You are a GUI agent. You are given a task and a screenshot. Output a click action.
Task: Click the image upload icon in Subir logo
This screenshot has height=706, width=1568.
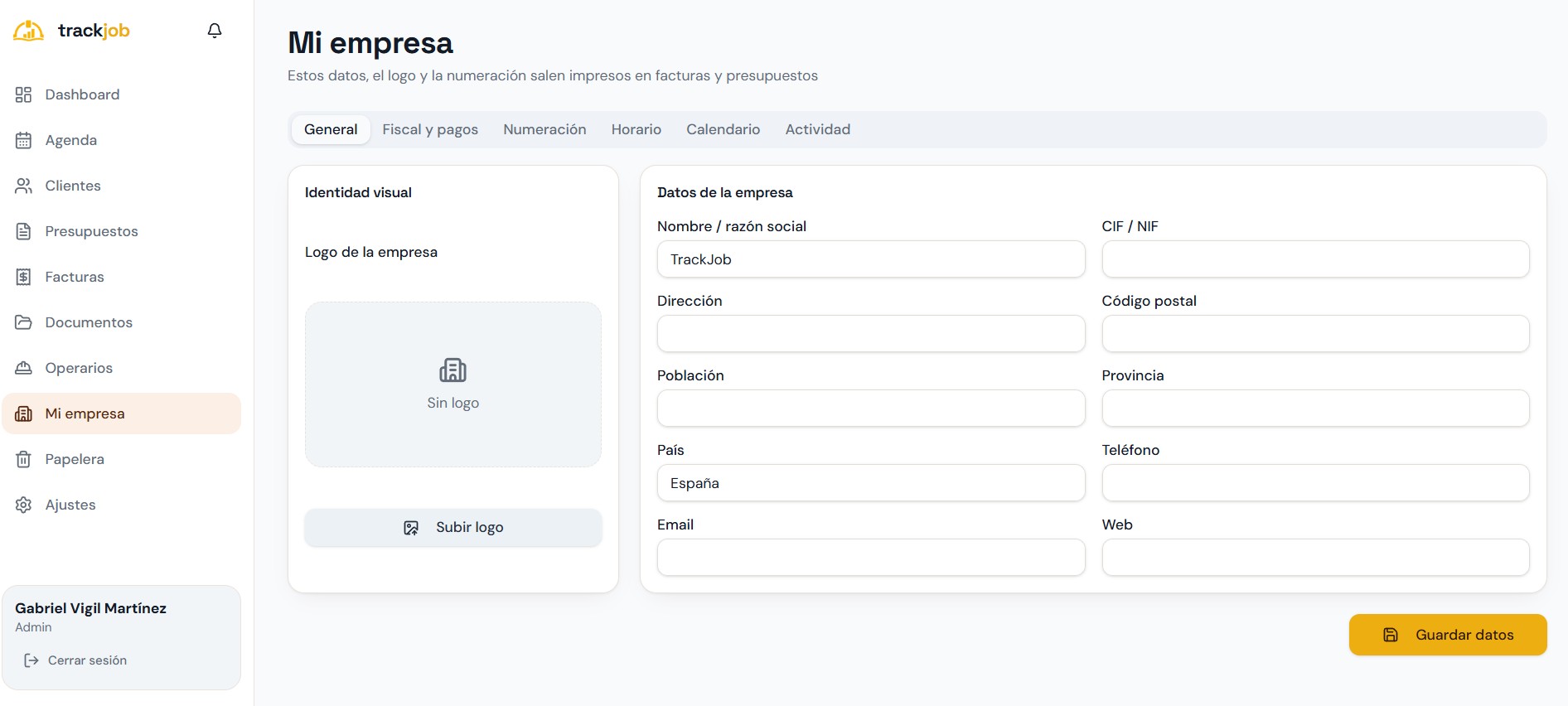(x=411, y=528)
